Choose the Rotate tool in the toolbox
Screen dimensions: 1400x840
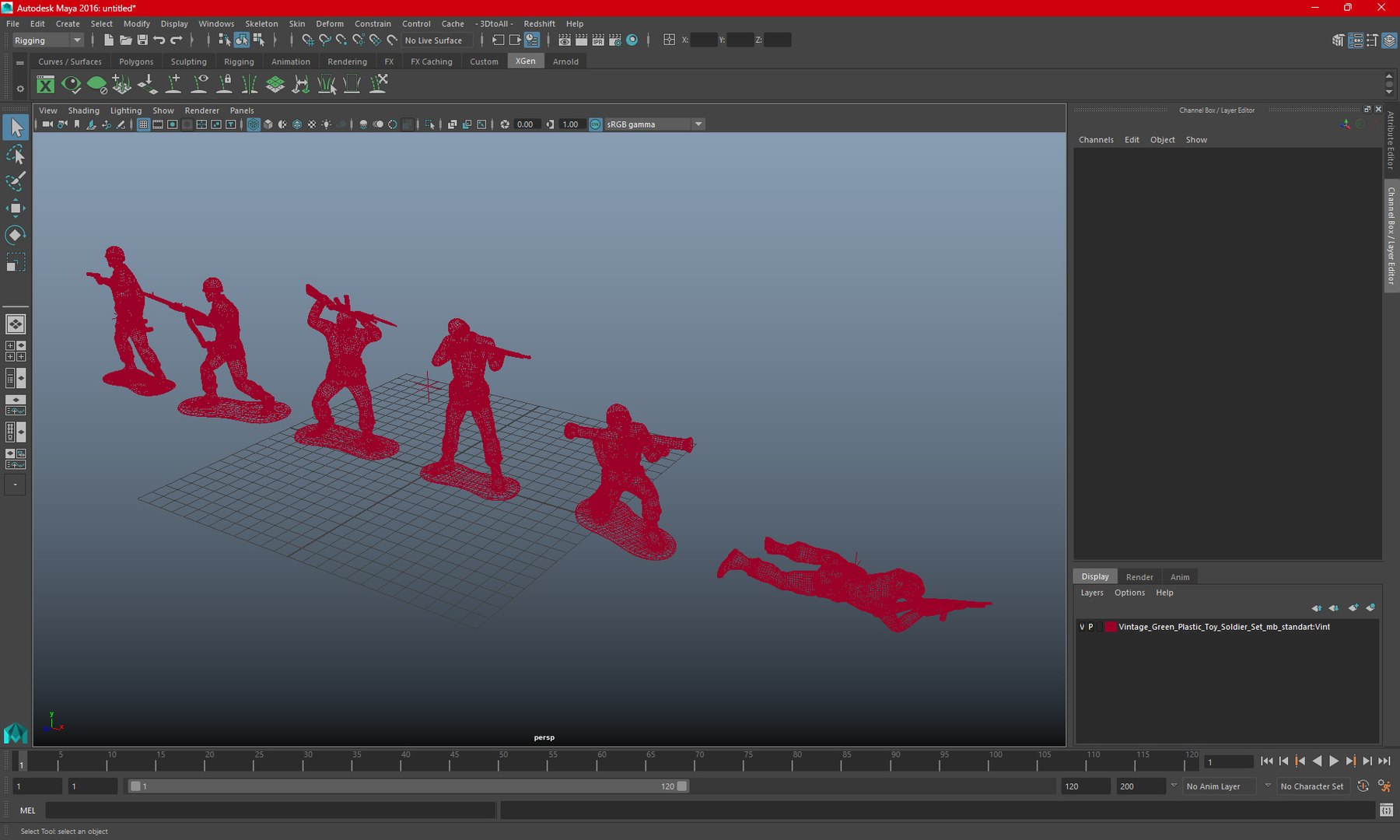16,235
